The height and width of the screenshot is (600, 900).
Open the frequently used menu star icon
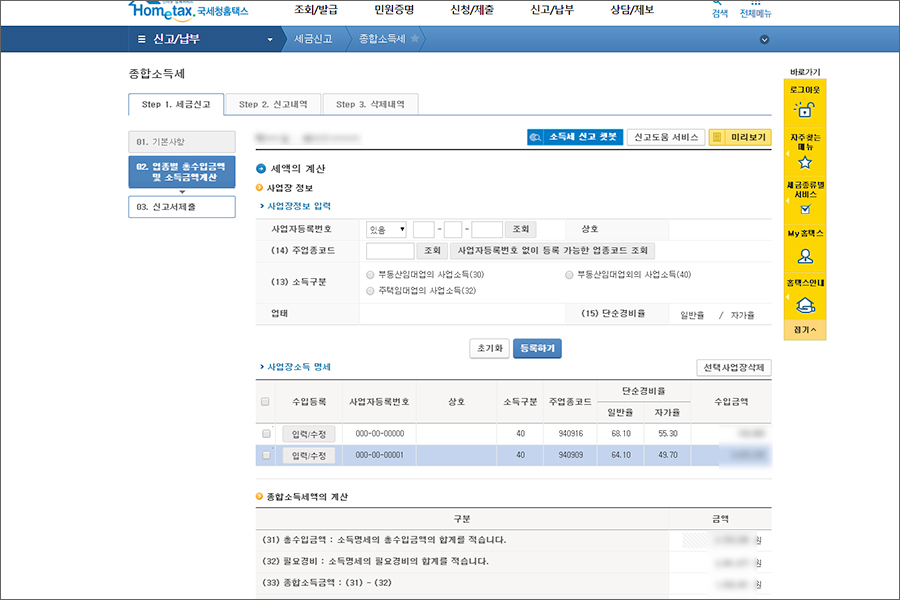[805, 162]
